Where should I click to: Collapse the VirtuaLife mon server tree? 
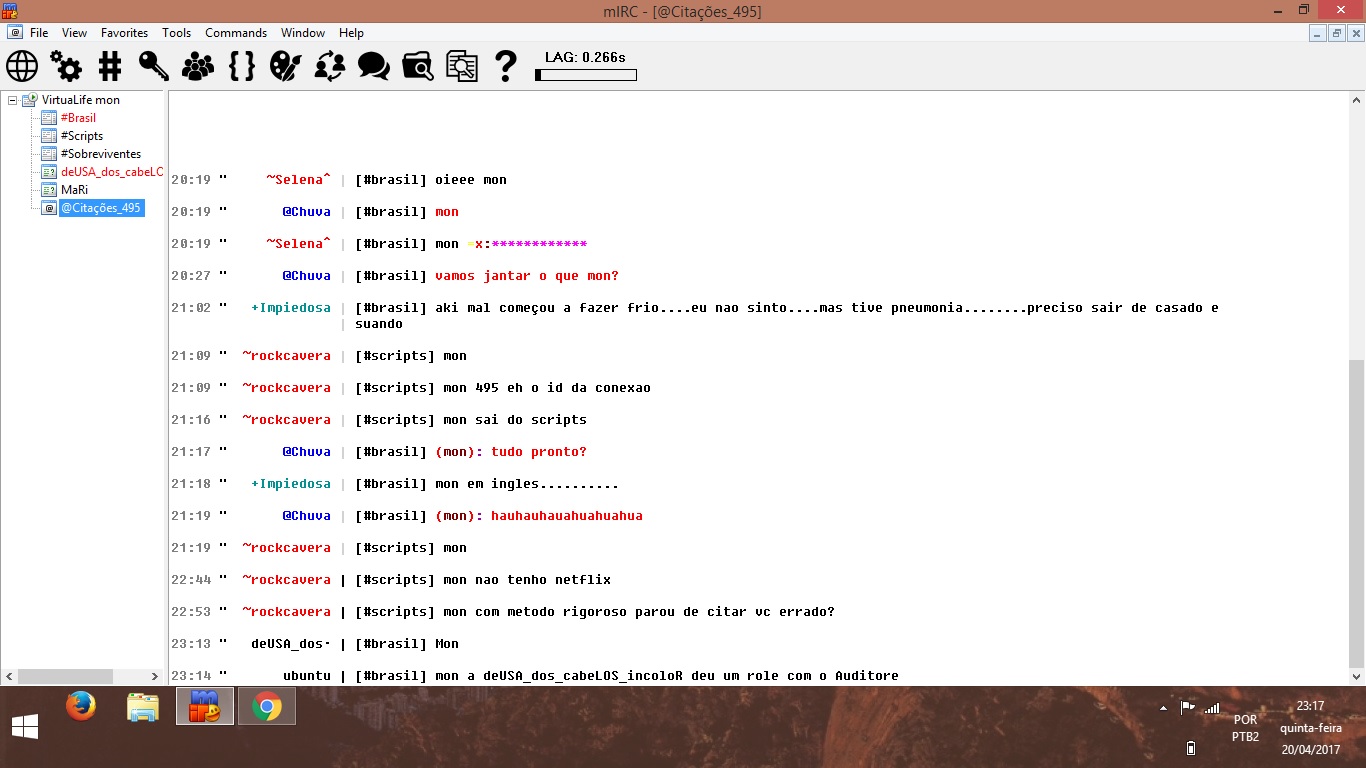coord(12,100)
